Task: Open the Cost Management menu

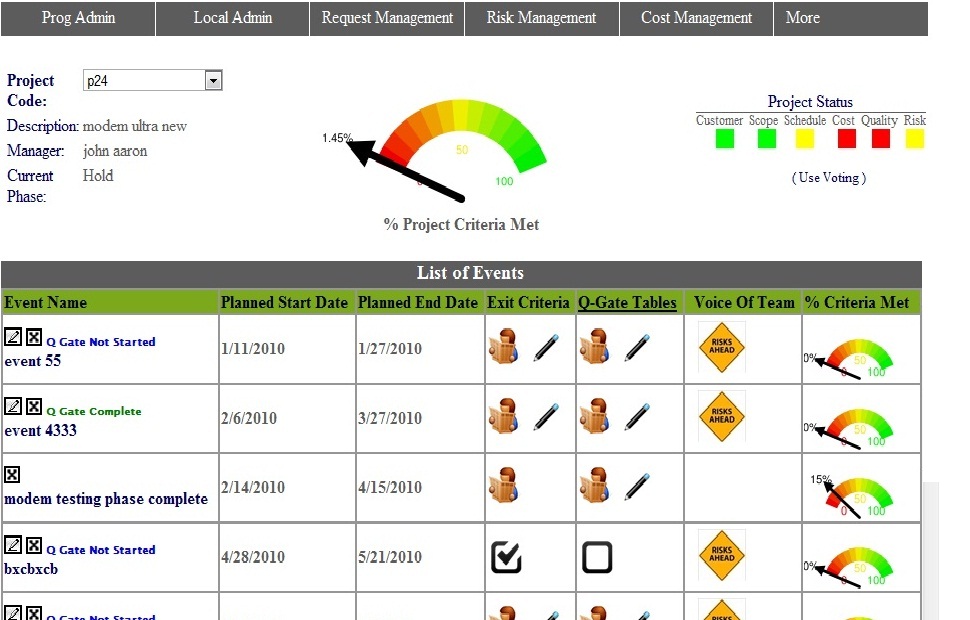Action: point(696,18)
